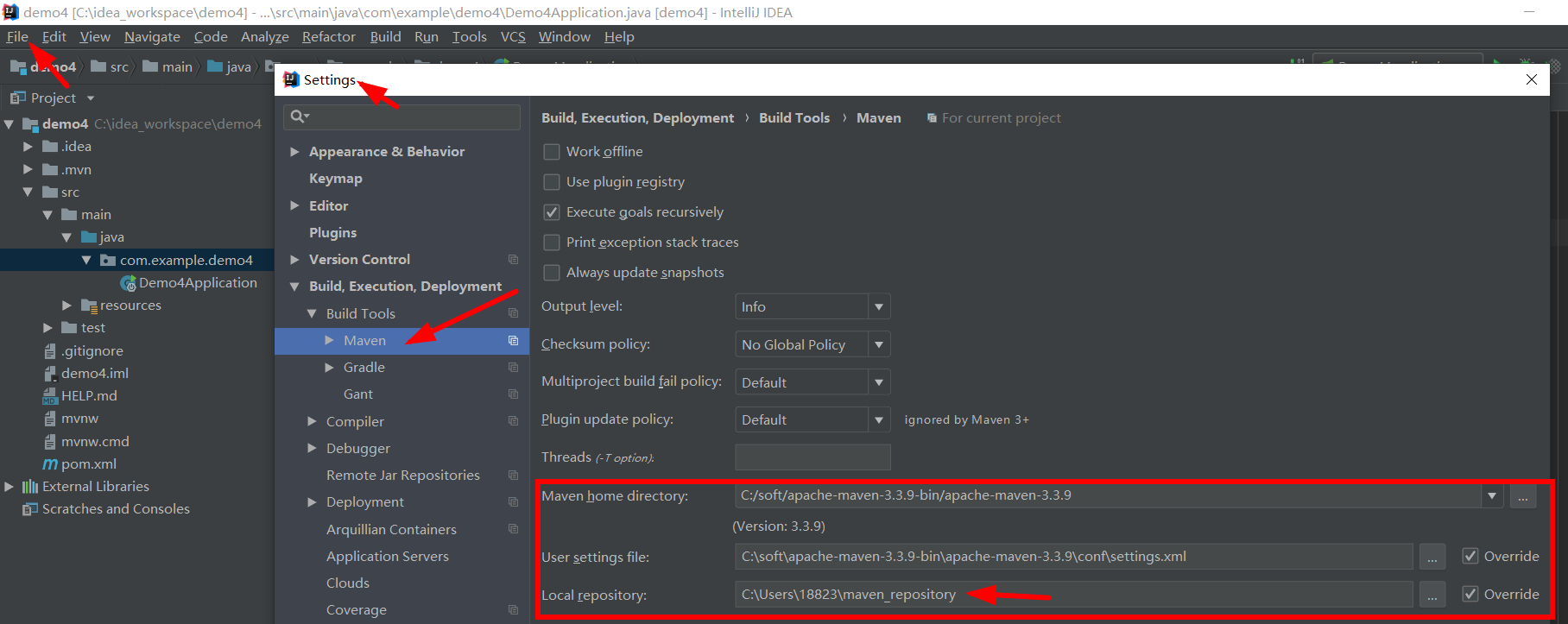Open the Build menu
This screenshot has width=1568, height=624.
385,36
